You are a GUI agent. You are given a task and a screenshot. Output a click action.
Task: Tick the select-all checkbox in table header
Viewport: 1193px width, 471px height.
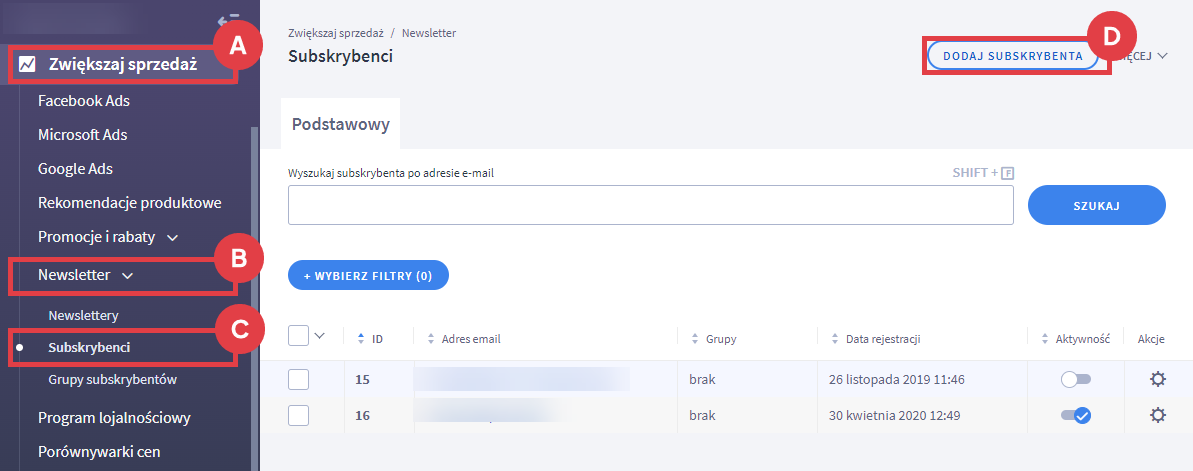tap(298, 336)
